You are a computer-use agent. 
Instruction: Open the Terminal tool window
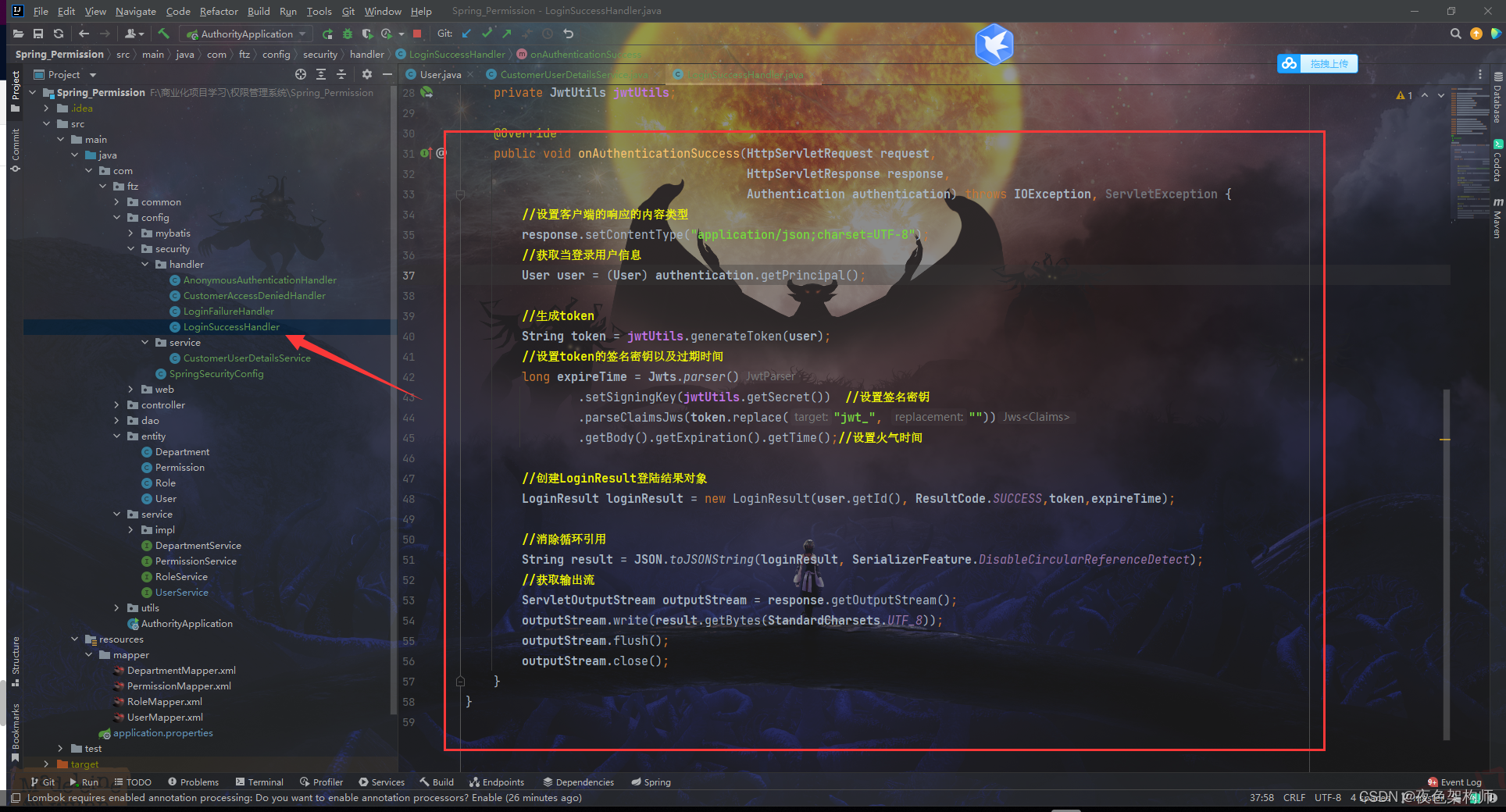pyautogui.click(x=259, y=782)
